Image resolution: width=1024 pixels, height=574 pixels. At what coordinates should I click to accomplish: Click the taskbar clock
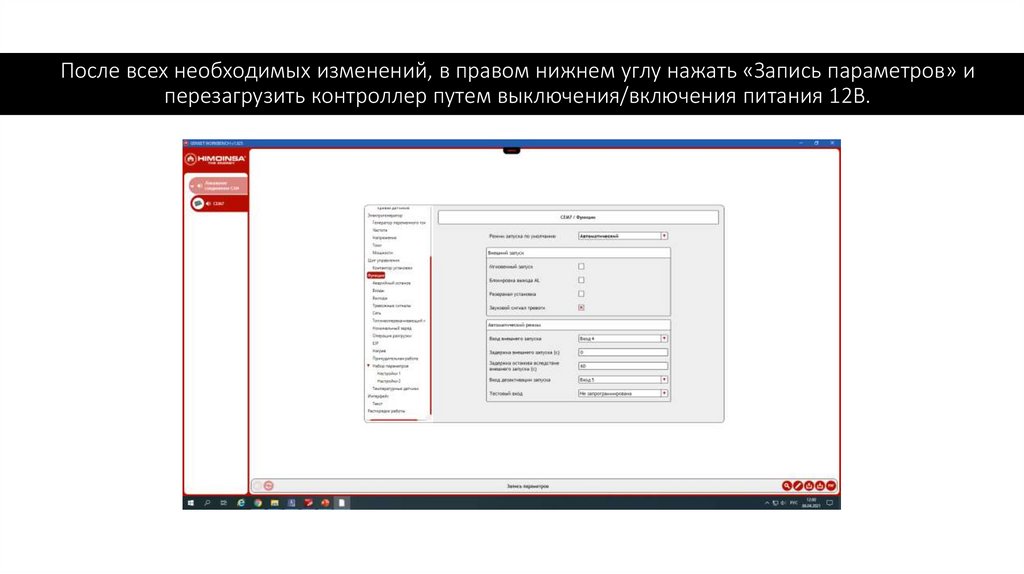[811, 503]
